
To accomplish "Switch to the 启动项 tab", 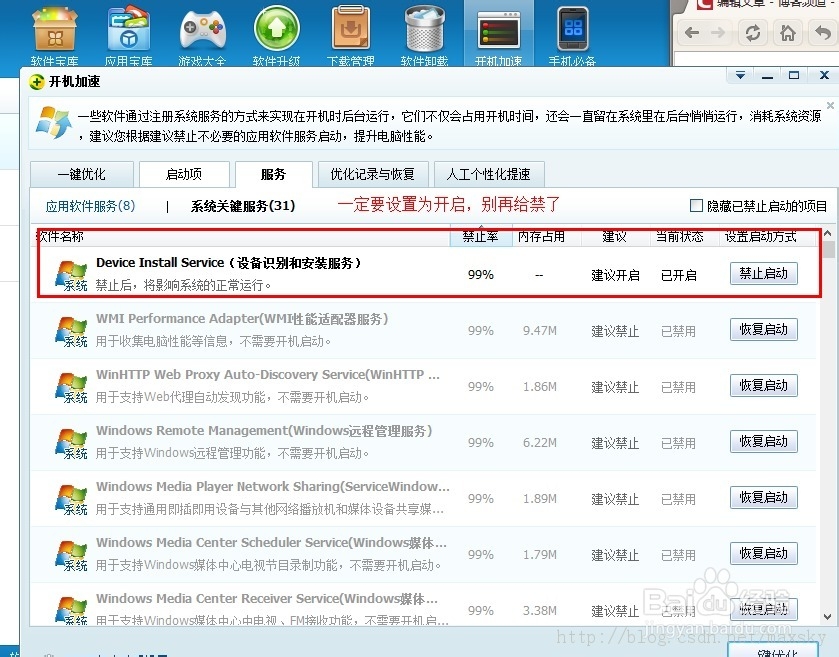I will pos(184,174).
